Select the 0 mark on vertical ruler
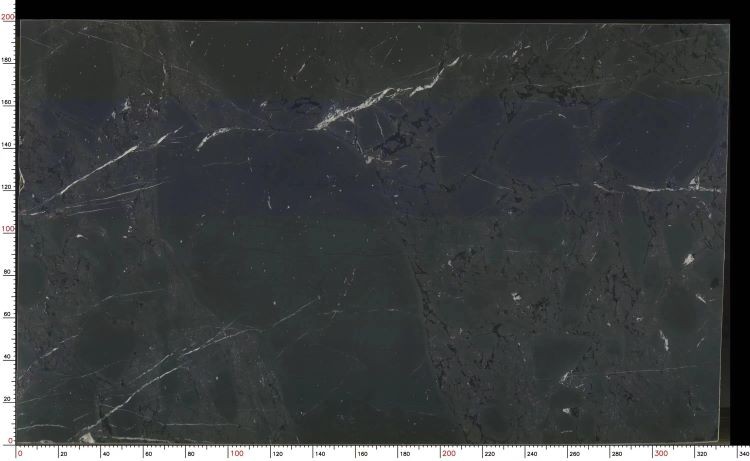The height and width of the screenshot is (461, 750). 11,440
